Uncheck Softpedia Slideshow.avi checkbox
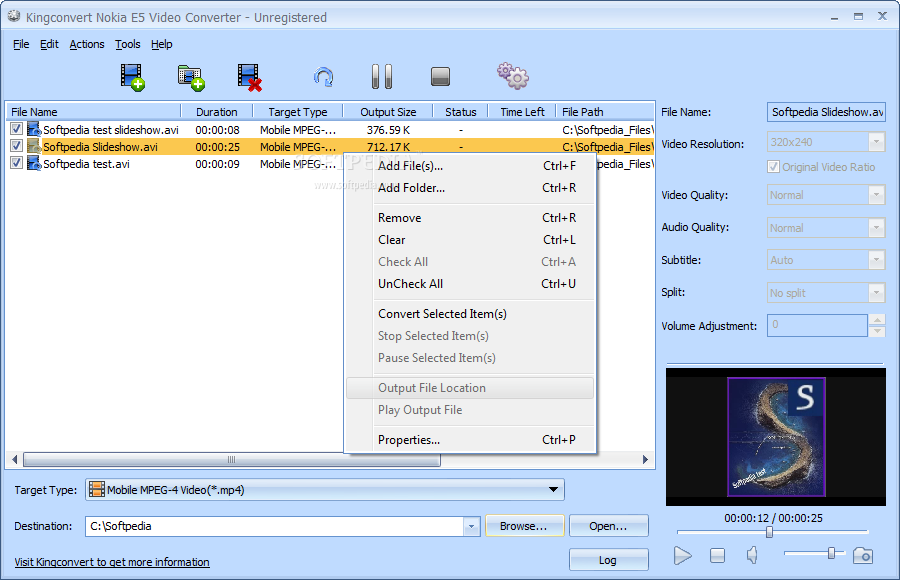Viewport: 900px width, 580px height. click(x=17, y=146)
